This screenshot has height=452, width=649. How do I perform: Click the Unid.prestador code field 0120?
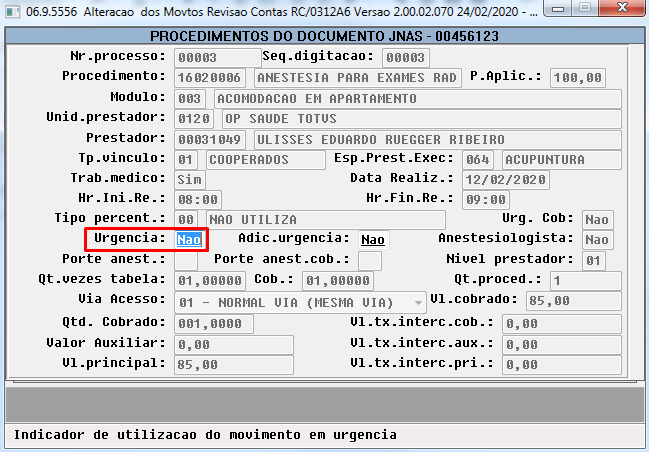[194, 119]
